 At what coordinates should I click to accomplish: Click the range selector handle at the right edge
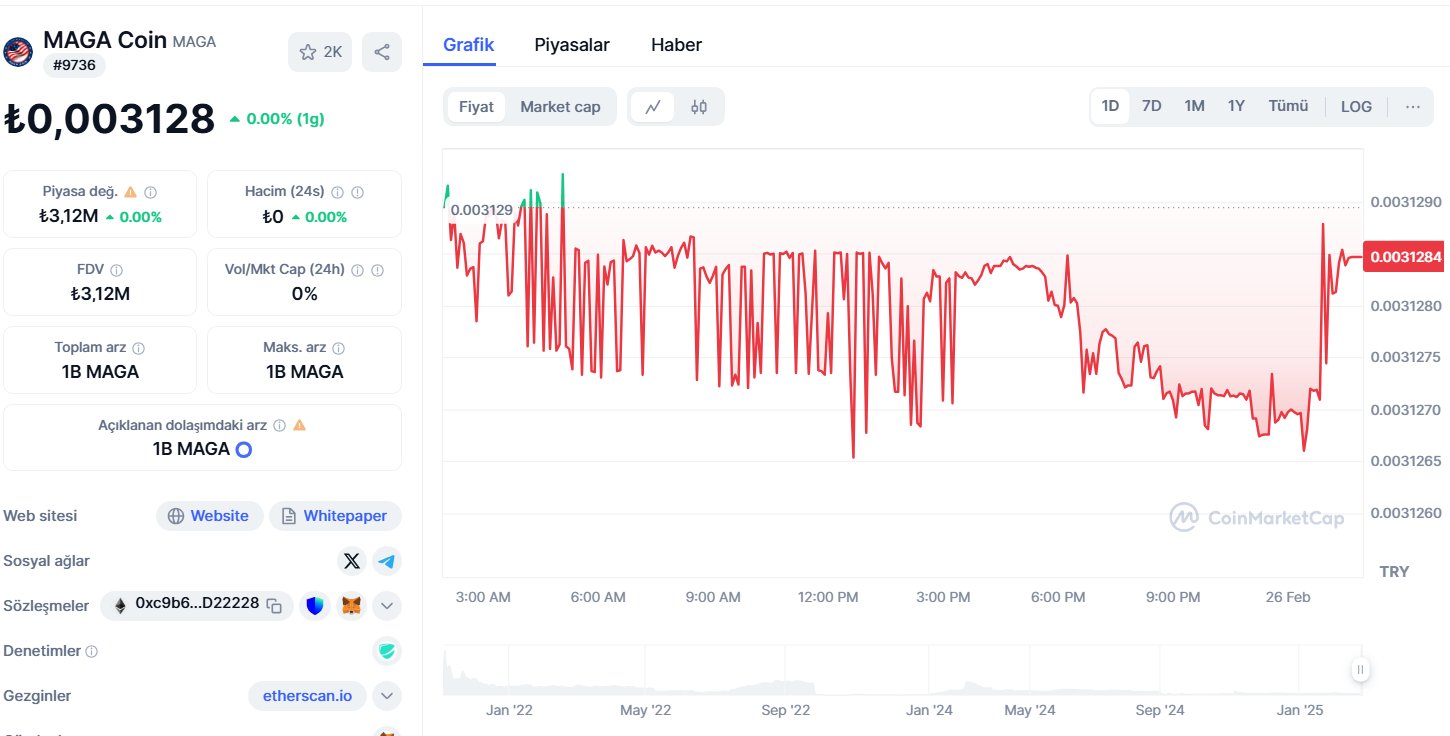[1360, 670]
